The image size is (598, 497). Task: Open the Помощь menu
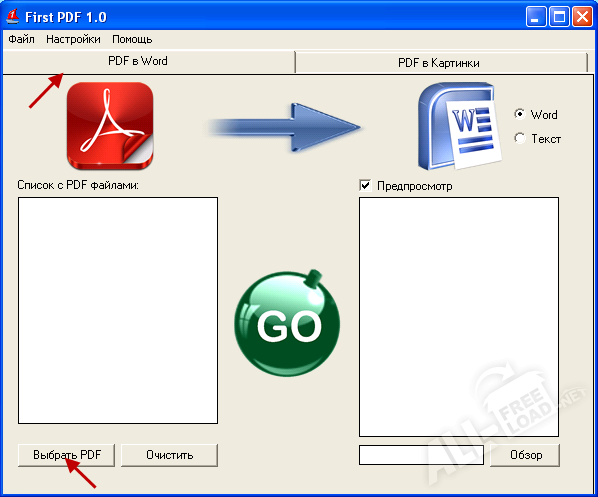coord(132,39)
